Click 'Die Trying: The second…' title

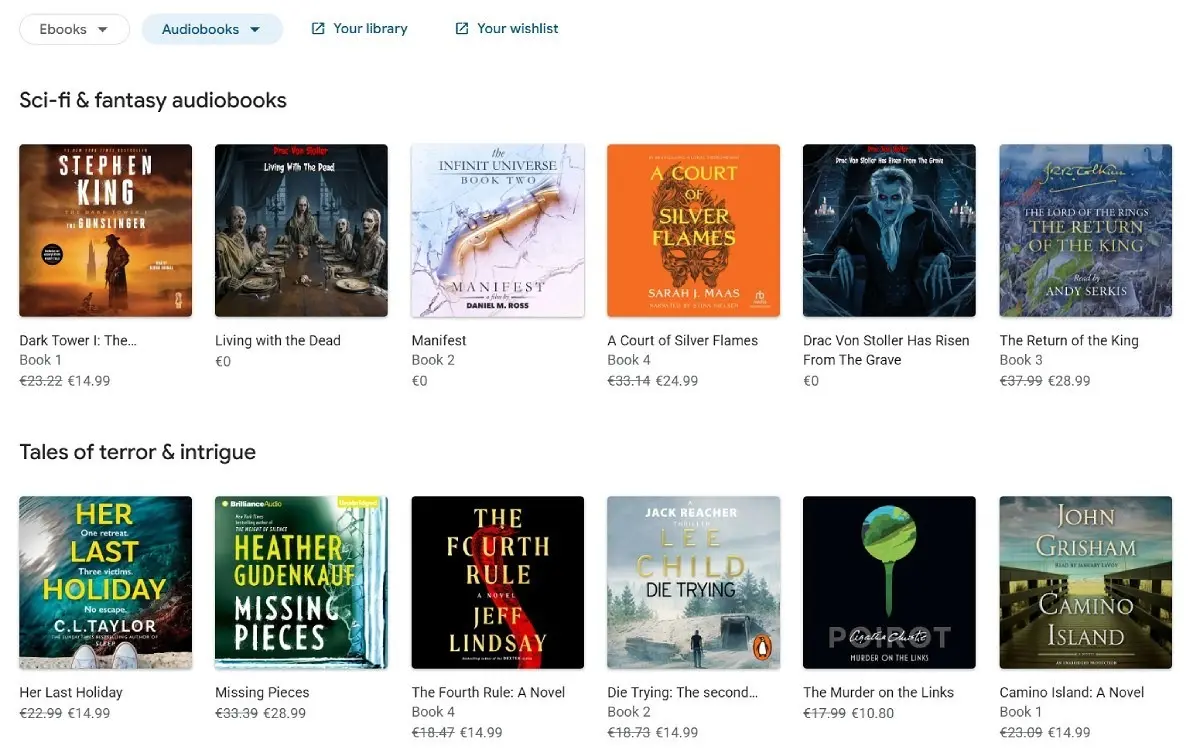tap(683, 693)
